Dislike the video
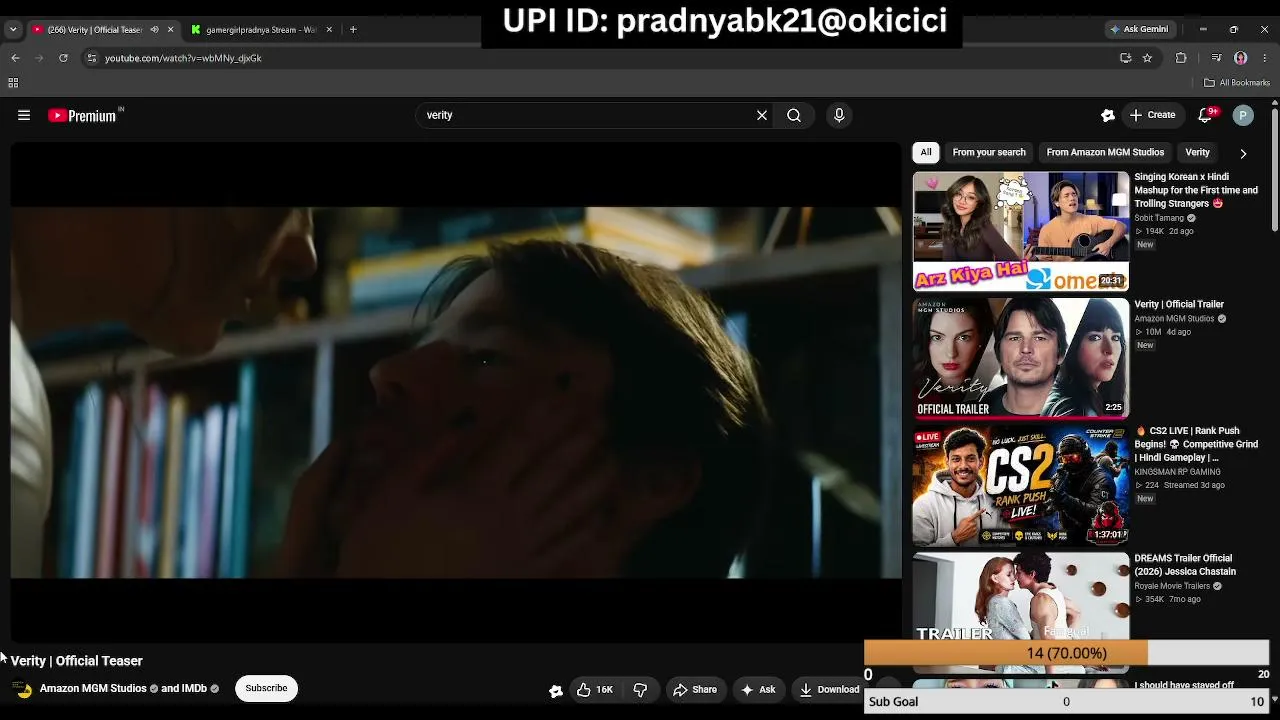1280x720 pixels. coord(641,690)
